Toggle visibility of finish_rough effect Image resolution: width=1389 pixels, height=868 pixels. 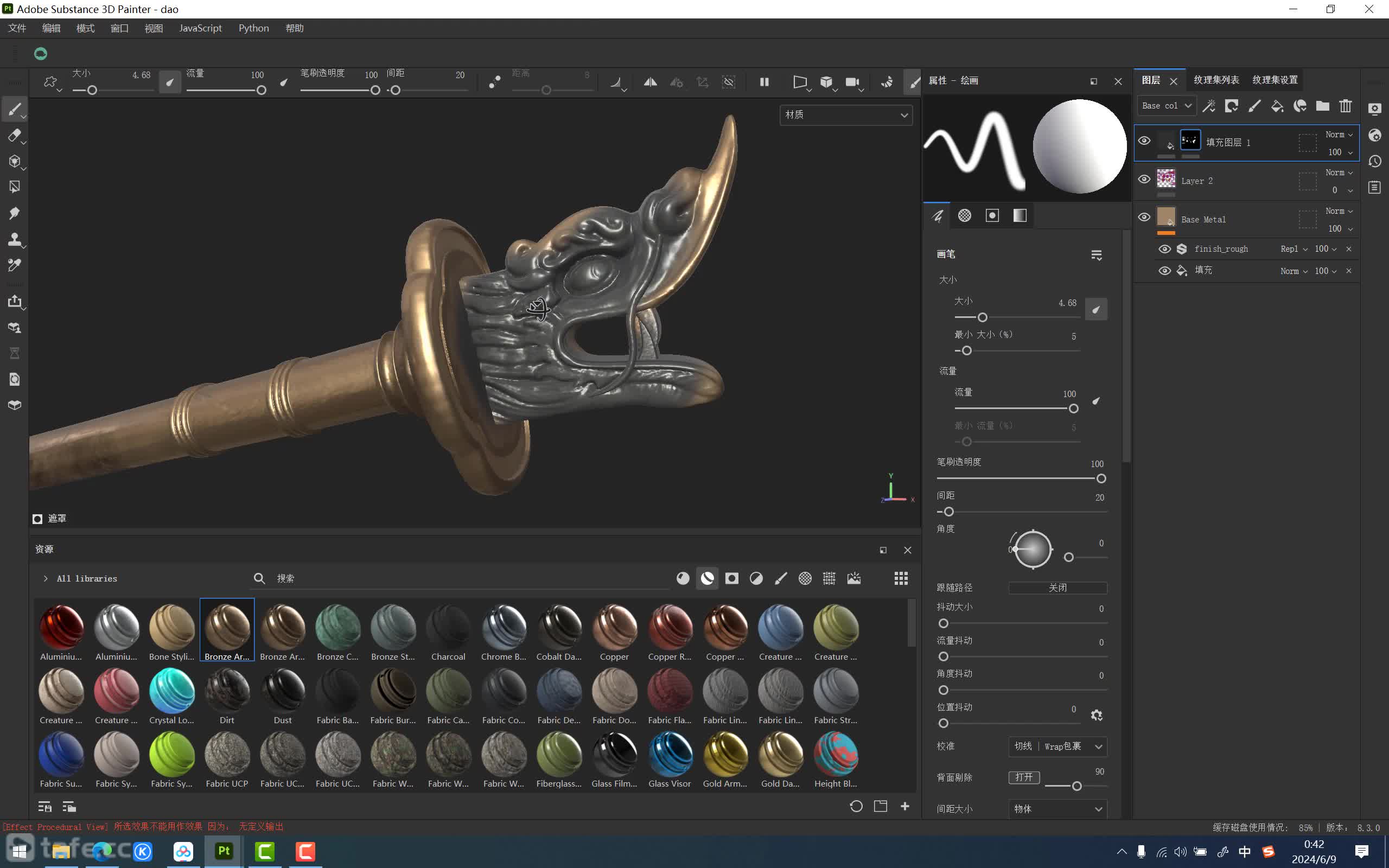pos(1164,248)
